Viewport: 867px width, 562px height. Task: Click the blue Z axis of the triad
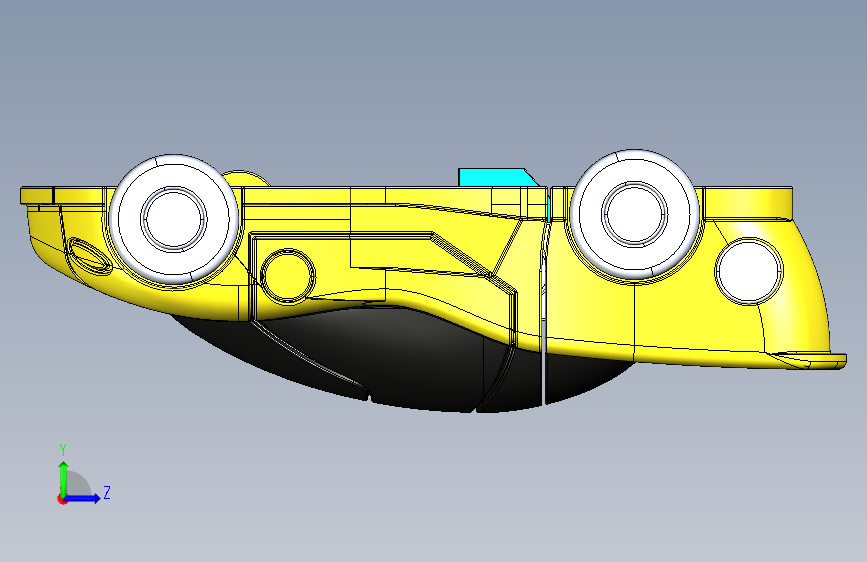83,498
